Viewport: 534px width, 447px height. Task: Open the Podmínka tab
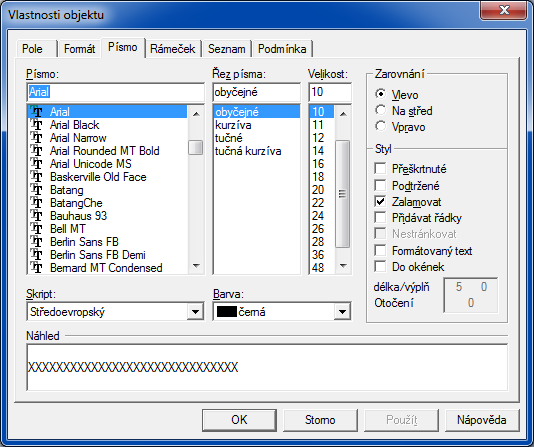(x=282, y=49)
